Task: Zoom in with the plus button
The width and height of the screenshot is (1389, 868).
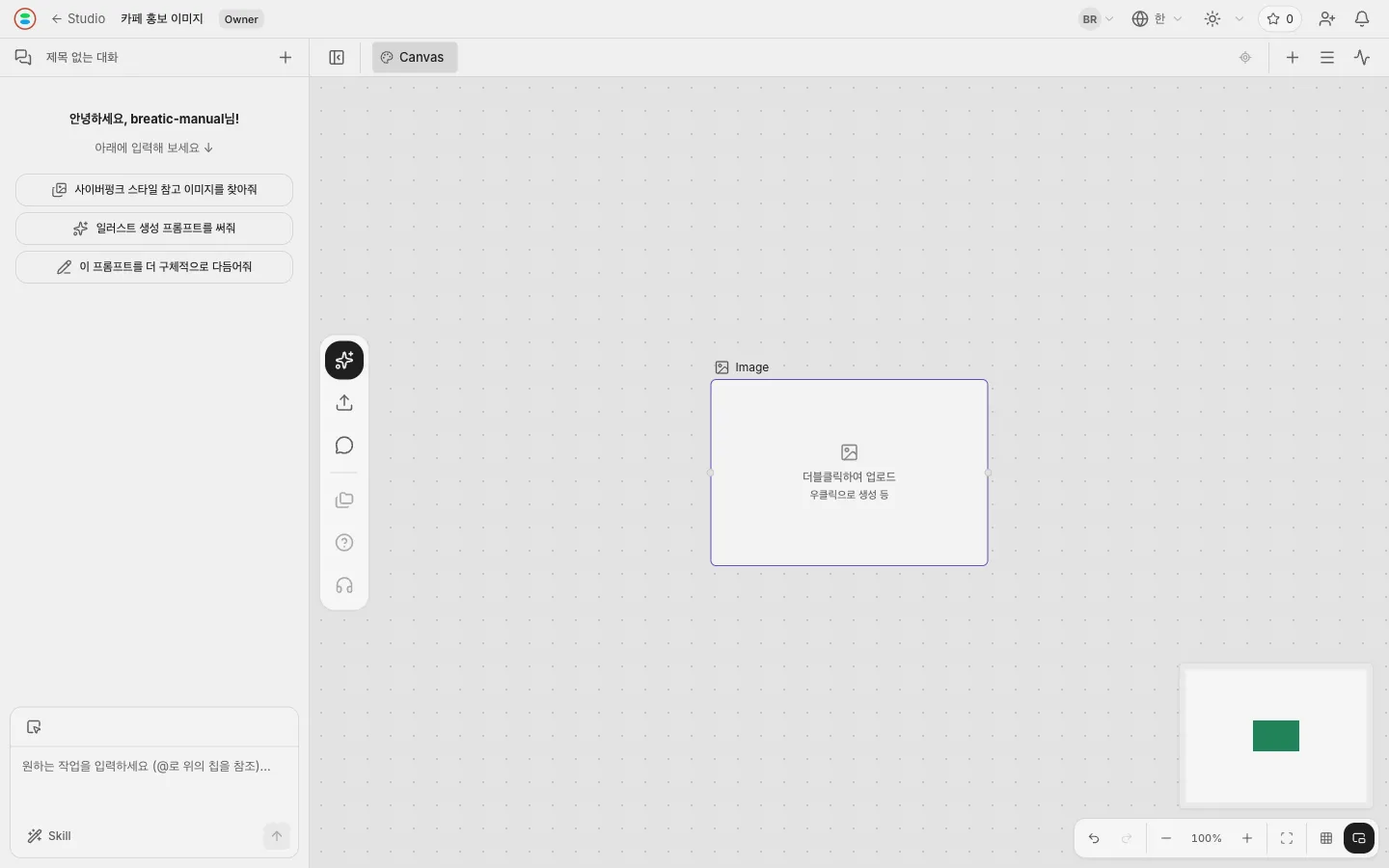Action: [1247, 838]
